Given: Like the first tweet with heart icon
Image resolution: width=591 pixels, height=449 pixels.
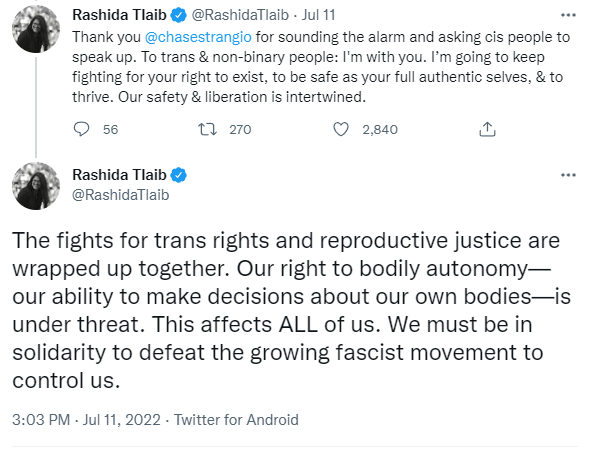Looking at the screenshot, I should (341, 129).
